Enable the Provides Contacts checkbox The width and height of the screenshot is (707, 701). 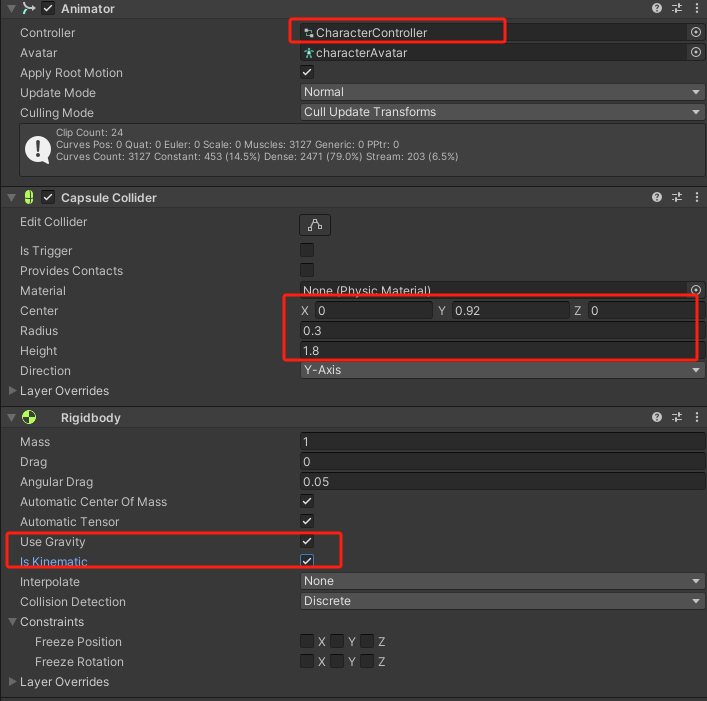[307, 270]
